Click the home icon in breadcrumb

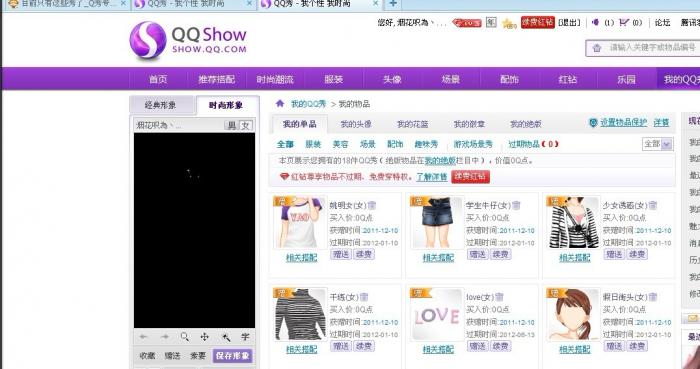(x=280, y=104)
